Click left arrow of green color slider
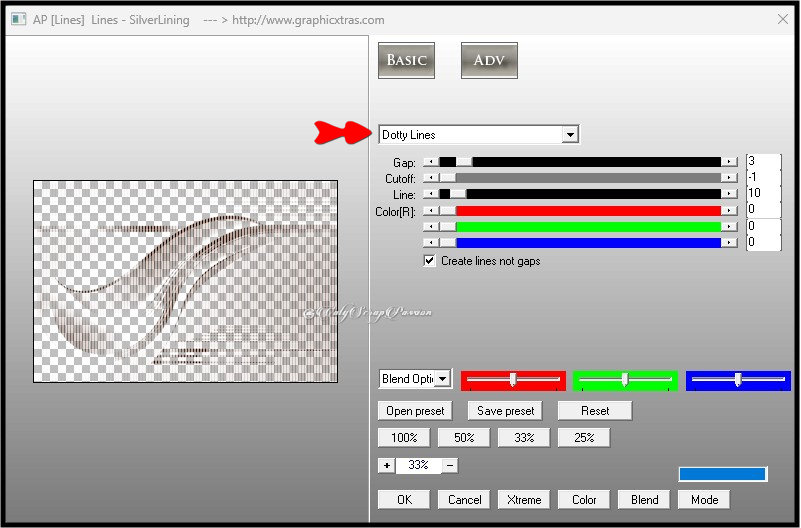This screenshot has height=528, width=801. [430, 227]
